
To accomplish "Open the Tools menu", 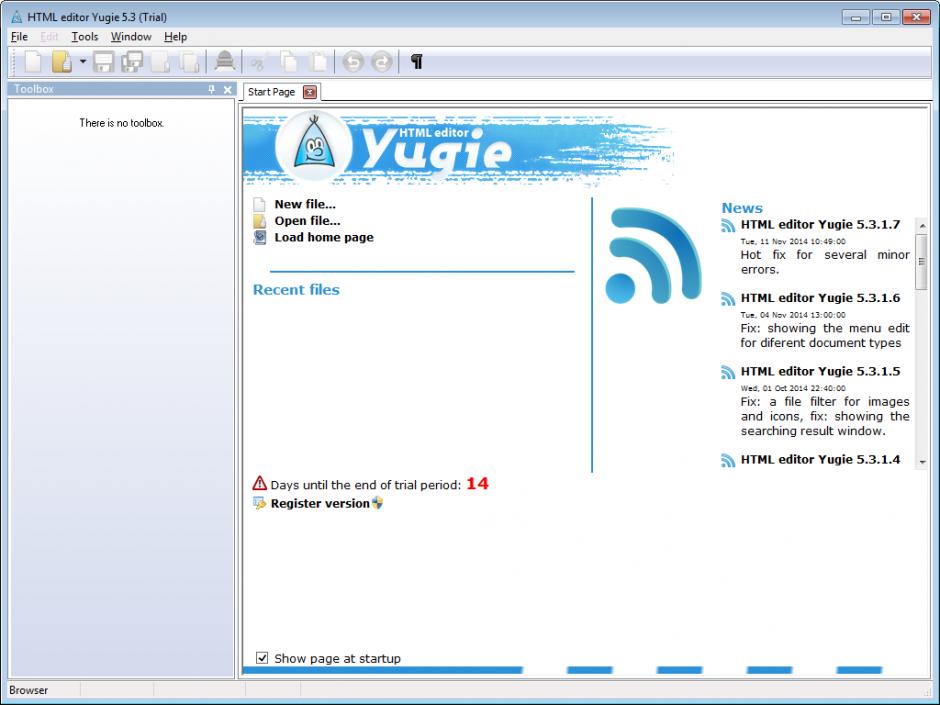I will click(85, 37).
